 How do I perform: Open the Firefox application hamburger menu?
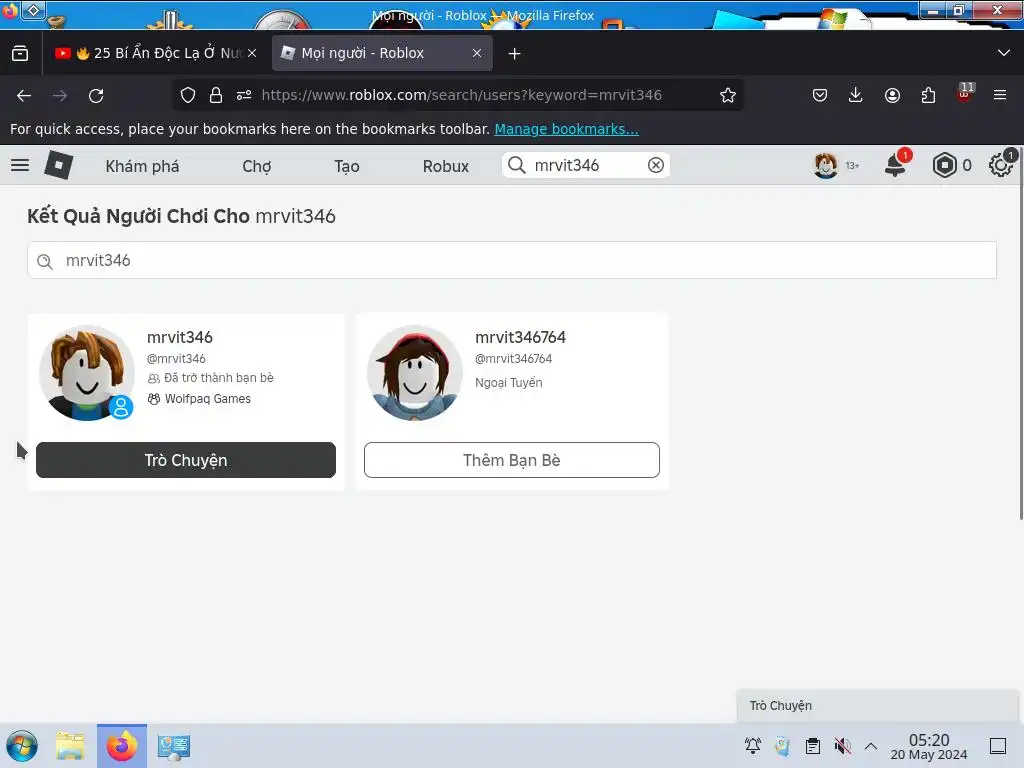pos(1000,95)
